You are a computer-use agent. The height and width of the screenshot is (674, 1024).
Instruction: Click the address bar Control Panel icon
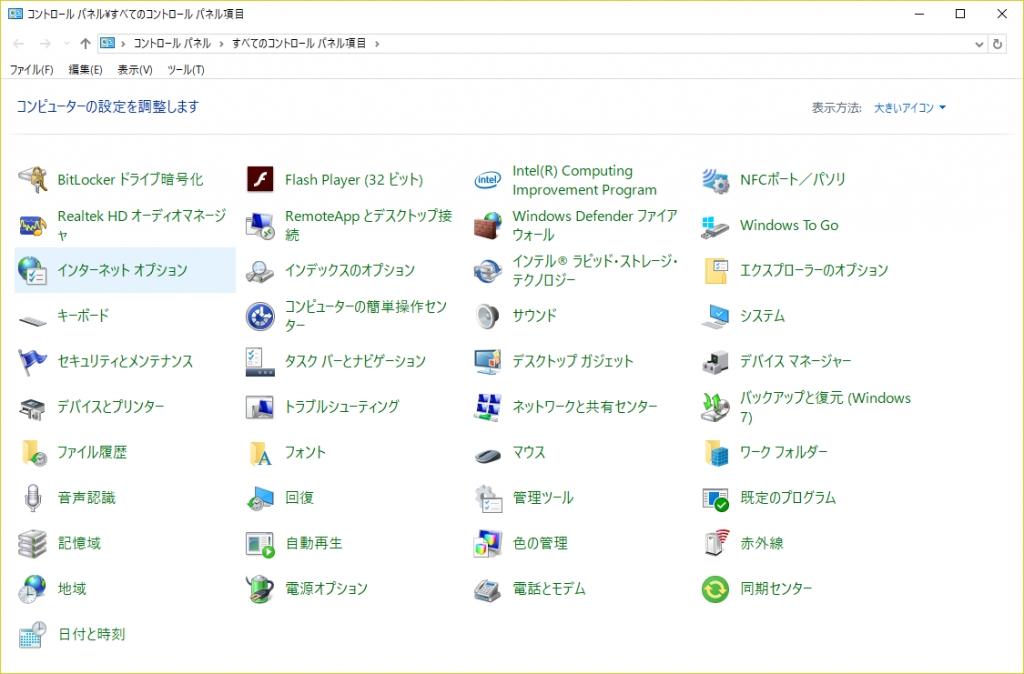(x=108, y=44)
